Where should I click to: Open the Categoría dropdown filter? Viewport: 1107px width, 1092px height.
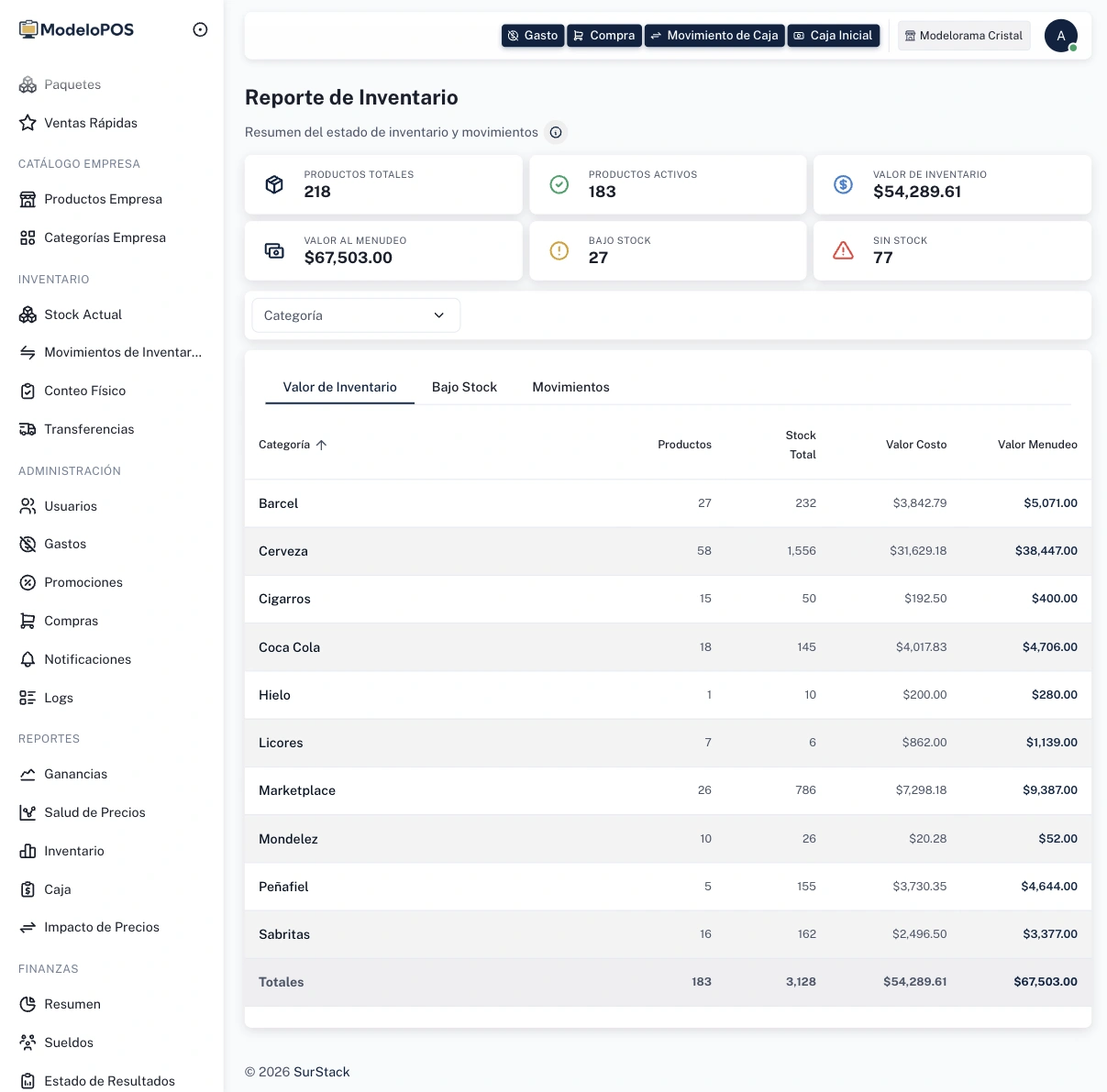click(356, 315)
